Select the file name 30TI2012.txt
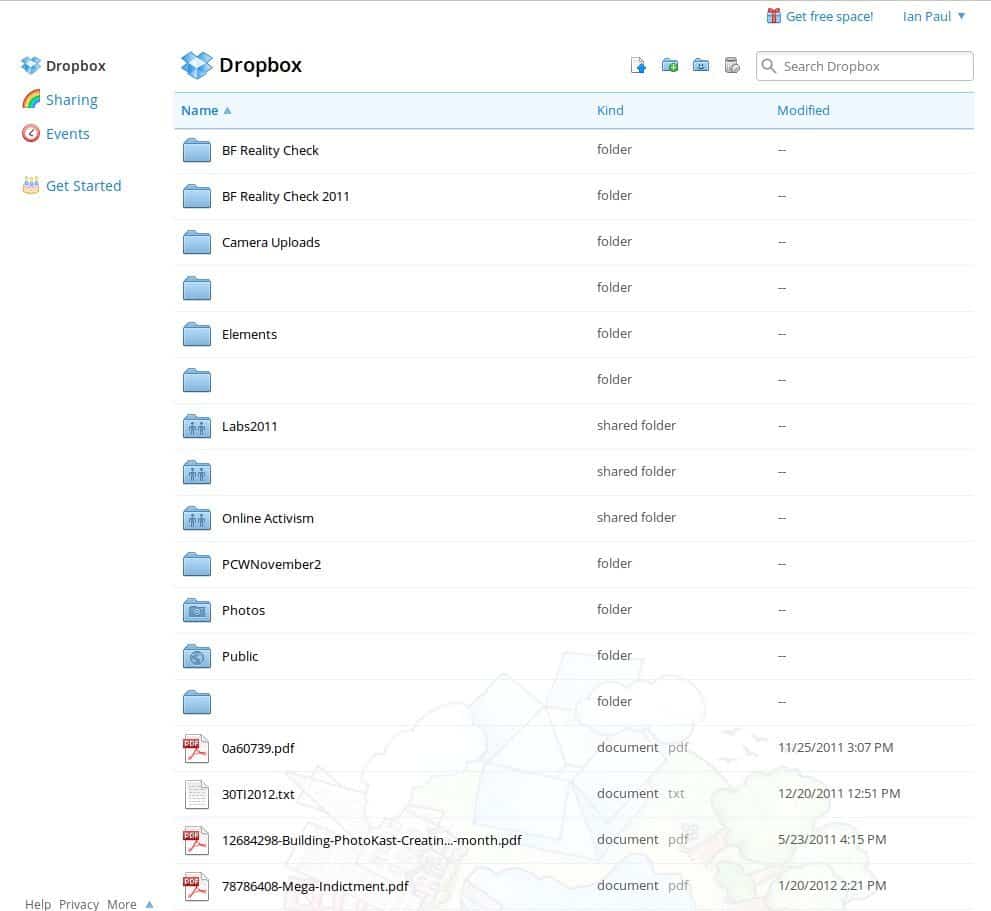This screenshot has width=991, height=911. click(258, 795)
